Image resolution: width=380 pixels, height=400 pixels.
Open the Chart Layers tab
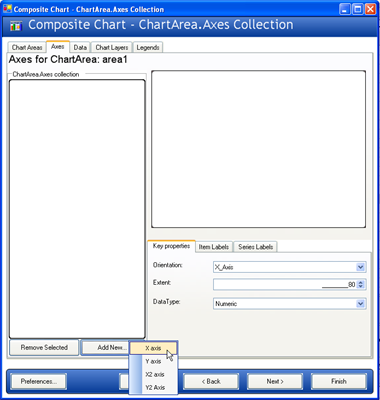[x=112, y=48]
